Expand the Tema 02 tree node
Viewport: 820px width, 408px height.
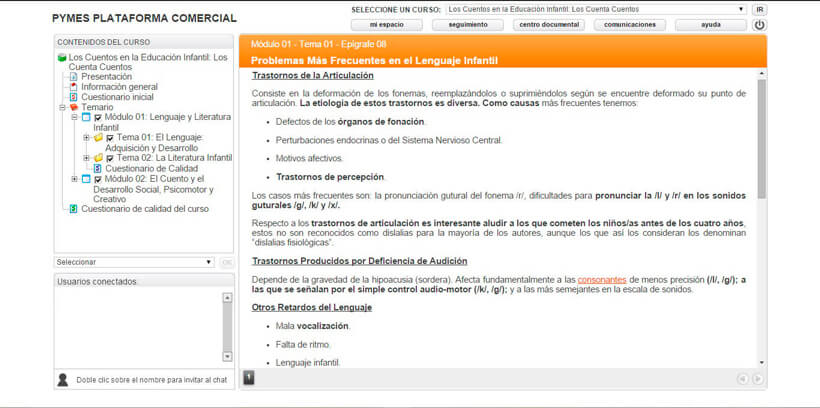click(x=86, y=157)
